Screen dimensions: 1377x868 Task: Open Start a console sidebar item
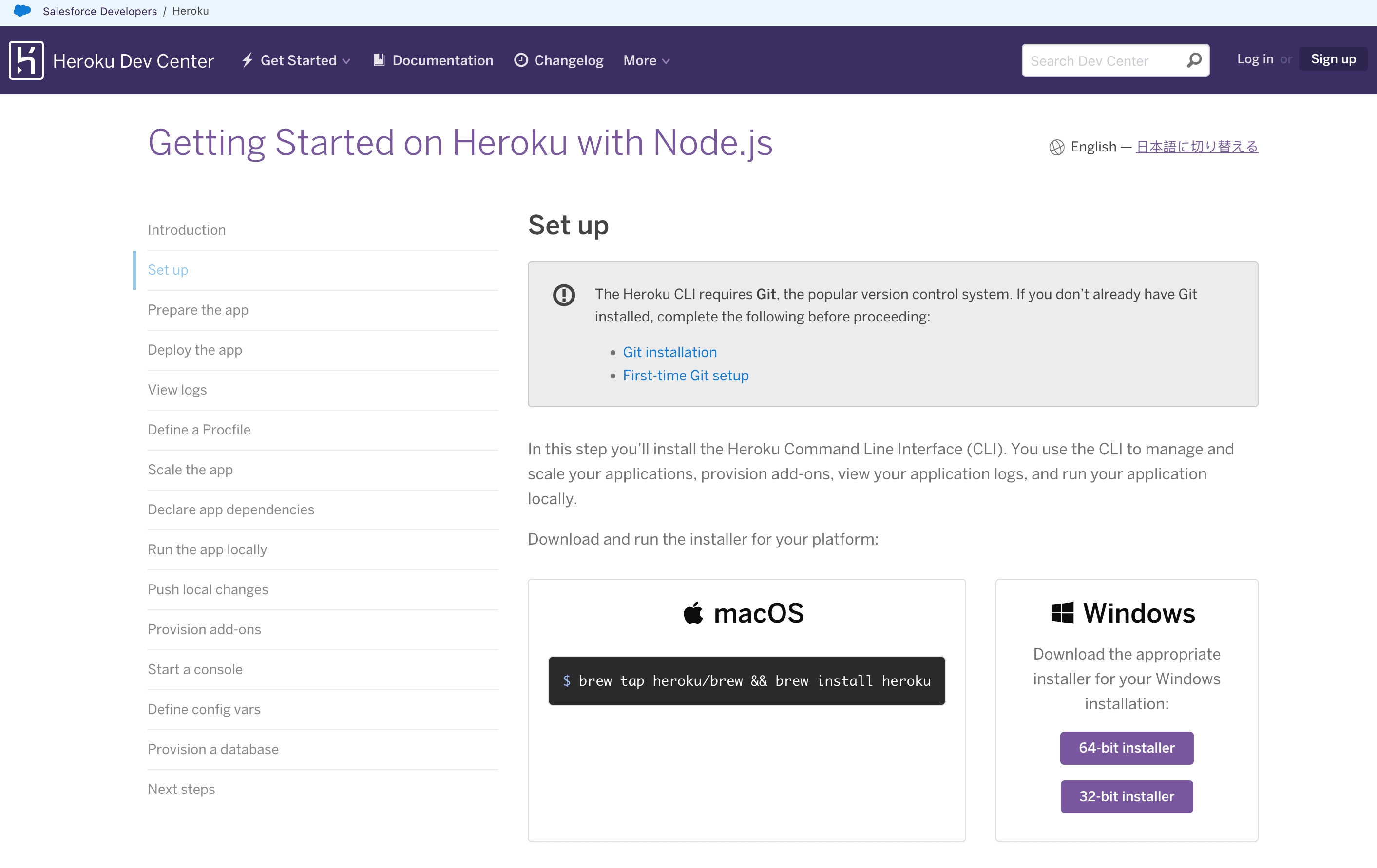[323, 670]
